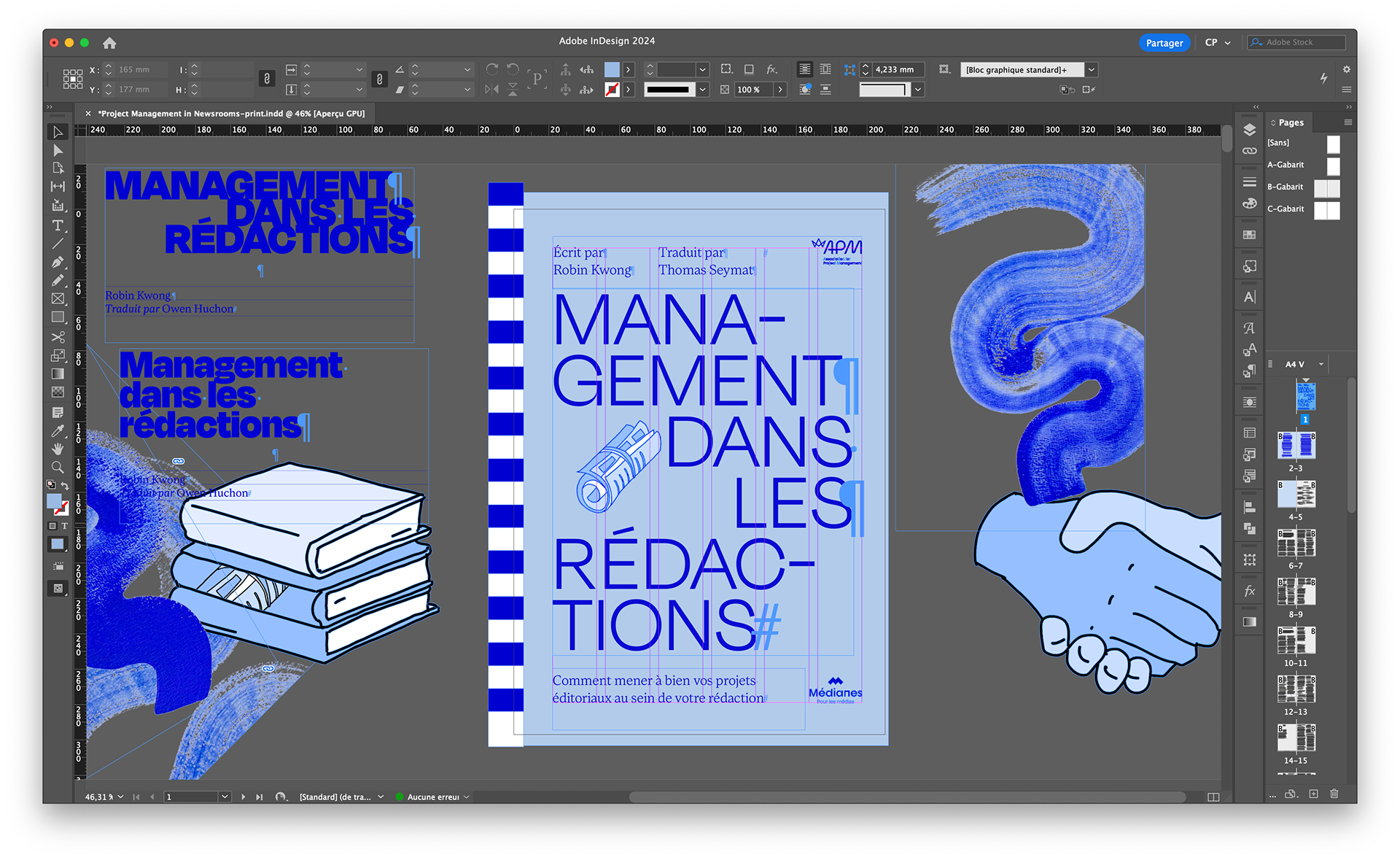Create a new page in Pages panel

click(x=1313, y=794)
